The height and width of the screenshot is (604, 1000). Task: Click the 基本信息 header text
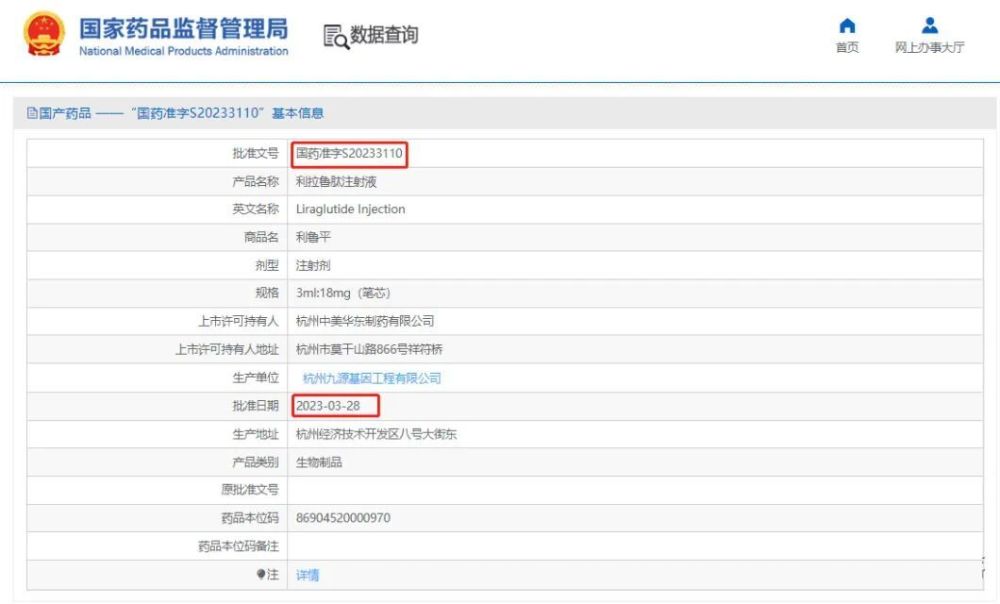click(x=298, y=114)
